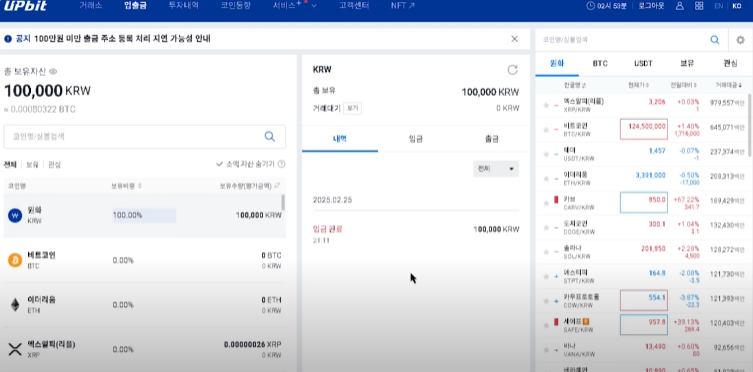
Task: Star the USDT/KRW market row
Action: (x=546, y=154)
